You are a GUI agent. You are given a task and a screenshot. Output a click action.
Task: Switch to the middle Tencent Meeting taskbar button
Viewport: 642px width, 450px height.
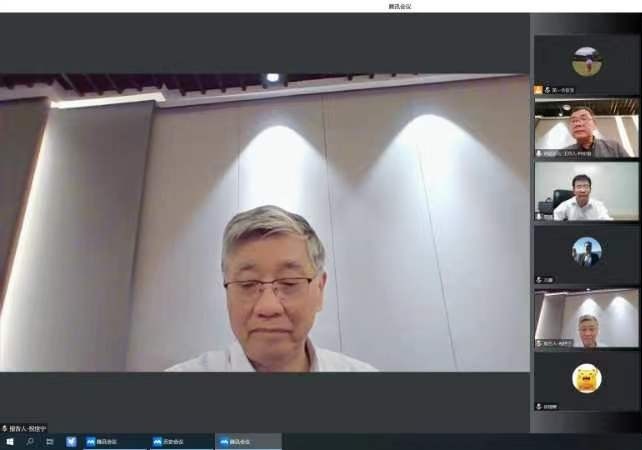click(x=182, y=441)
